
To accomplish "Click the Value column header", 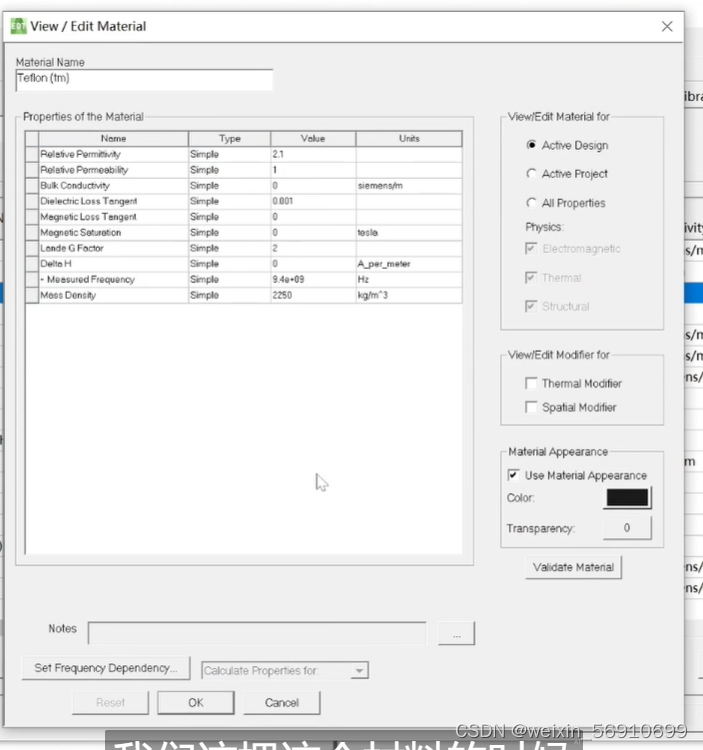I will pos(313,139).
